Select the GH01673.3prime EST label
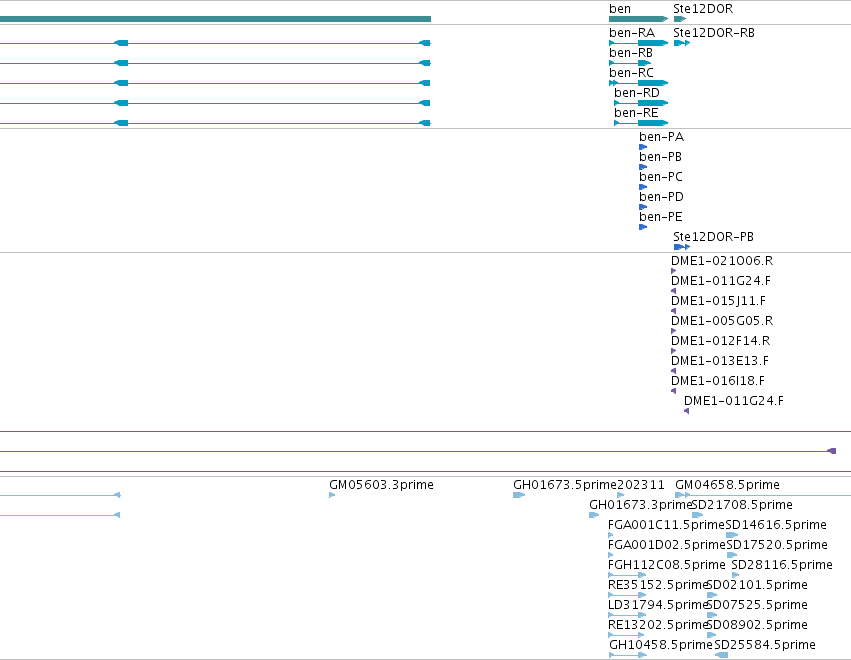The height and width of the screenshot is (660, 851). (x=641, y=505)
